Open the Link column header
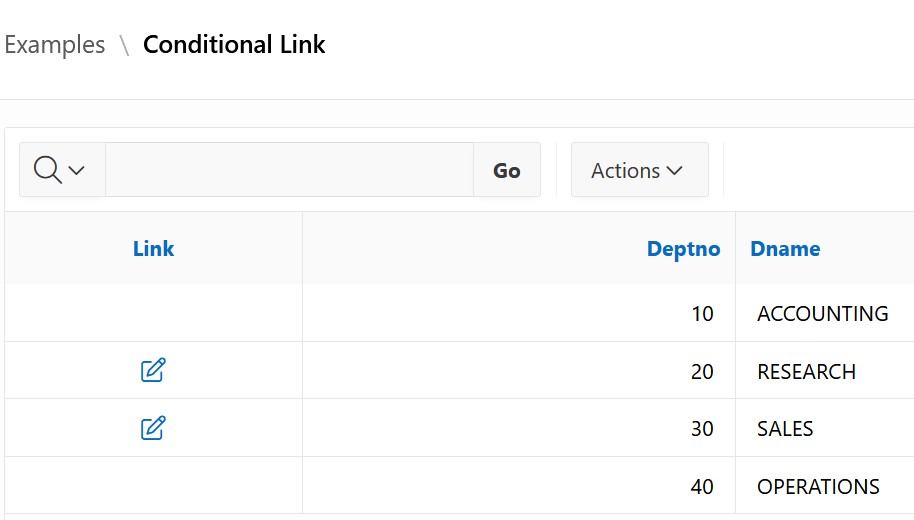This screenshot has width=914, height=520. tap(153, 249)
